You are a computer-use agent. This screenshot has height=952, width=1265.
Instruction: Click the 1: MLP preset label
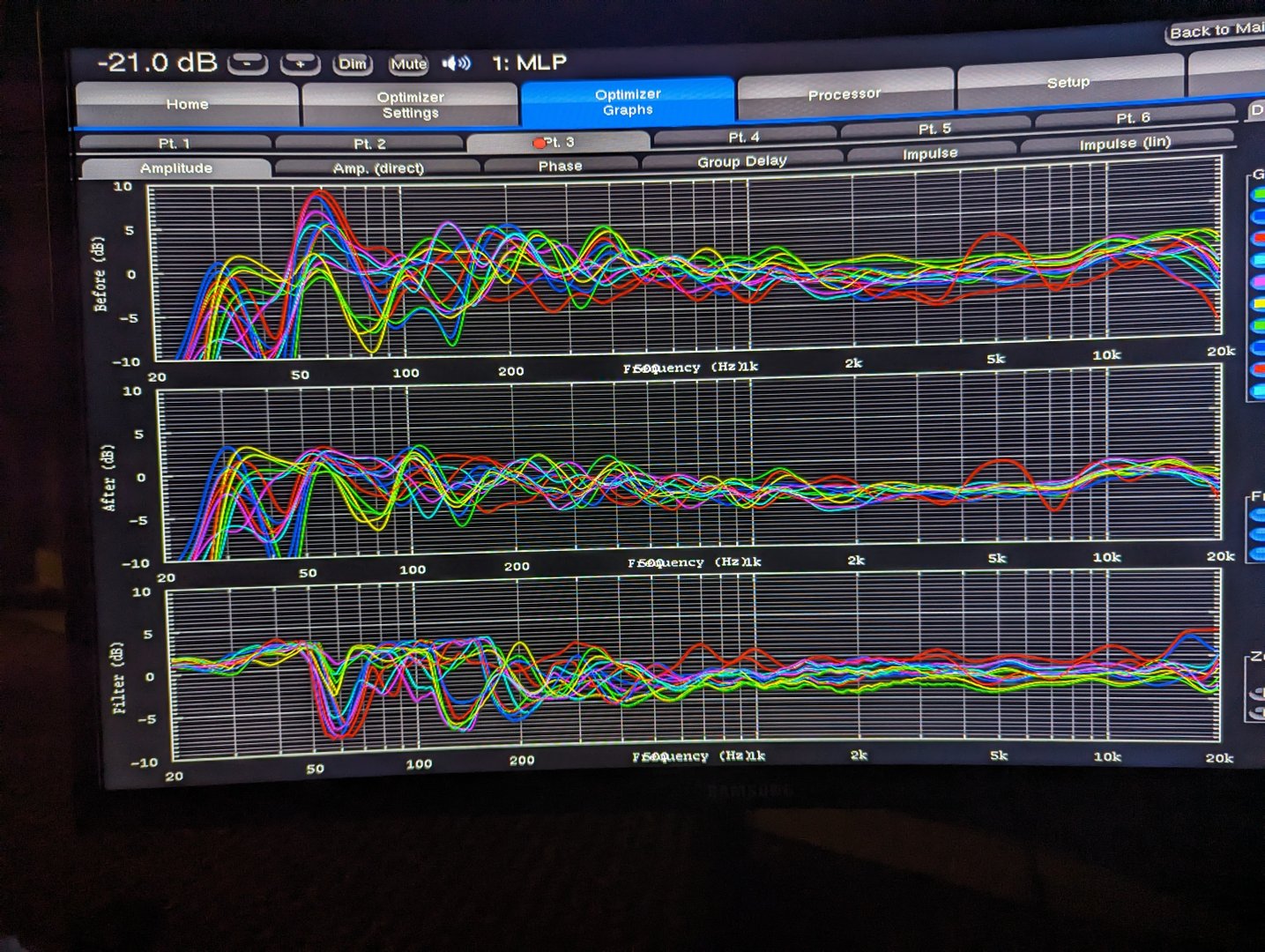[529, 63]
